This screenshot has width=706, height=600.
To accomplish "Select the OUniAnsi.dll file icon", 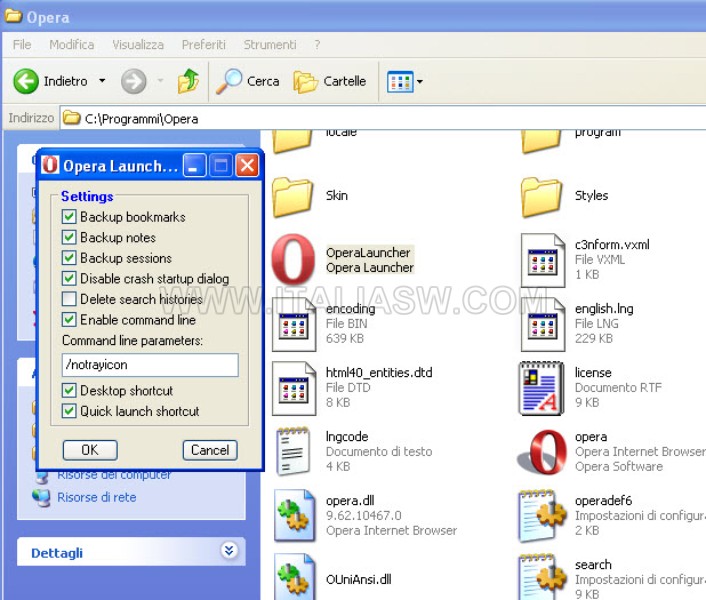I will point(294,577).
